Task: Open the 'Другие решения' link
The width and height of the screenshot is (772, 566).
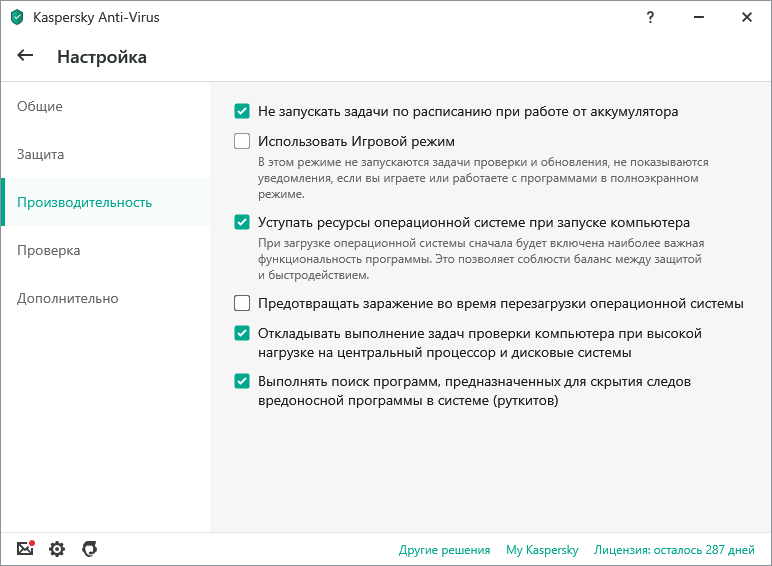Action: click(444, 550)
